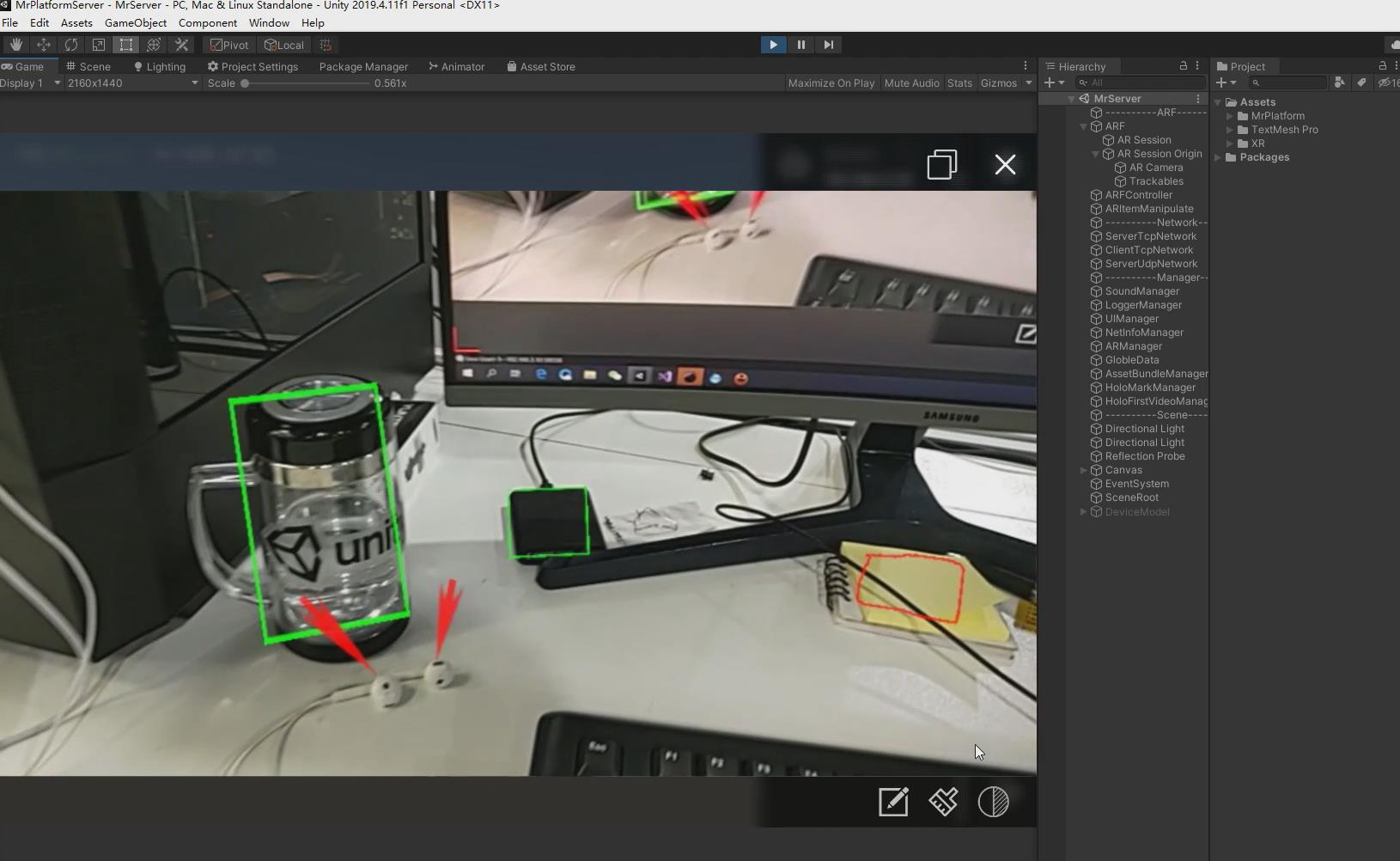Screen dimensions: 1400x861
Task: Select the Move tool
Action: [44, 45]
